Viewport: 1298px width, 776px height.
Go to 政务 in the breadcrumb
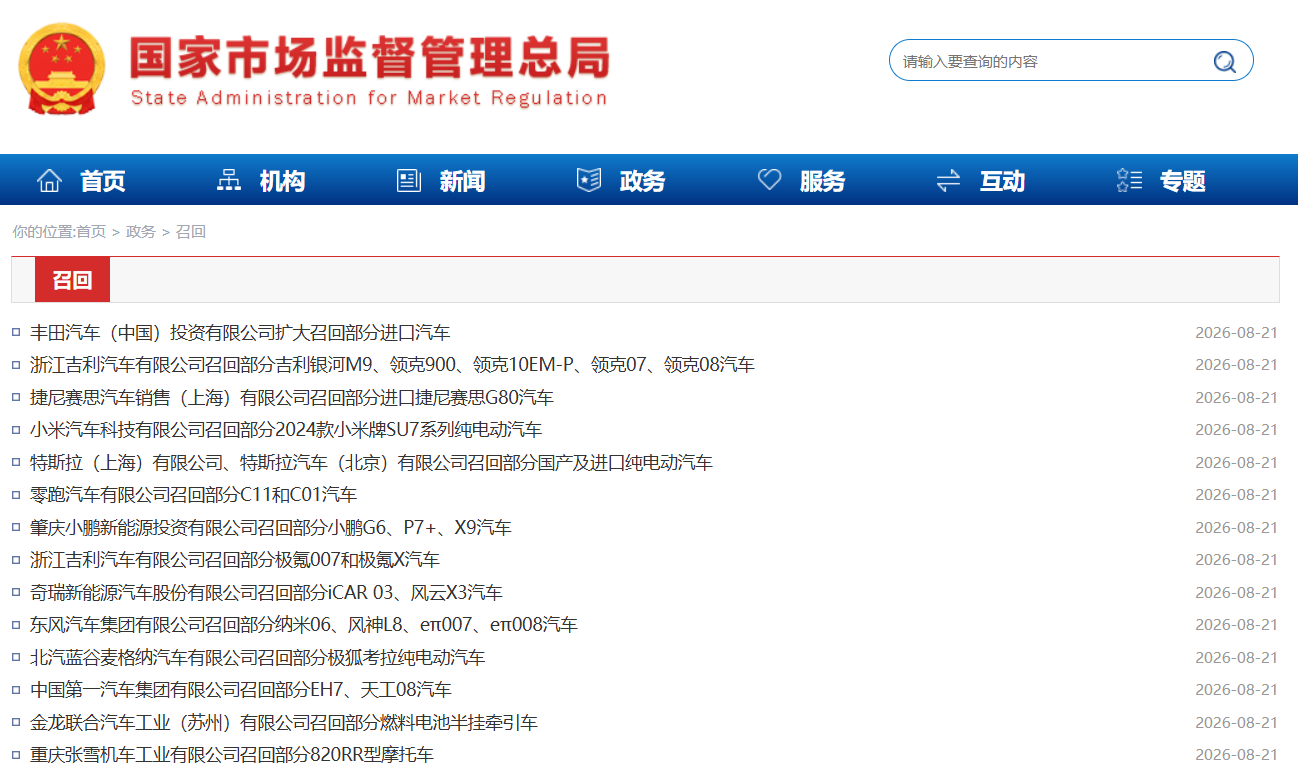pos(141,232)
